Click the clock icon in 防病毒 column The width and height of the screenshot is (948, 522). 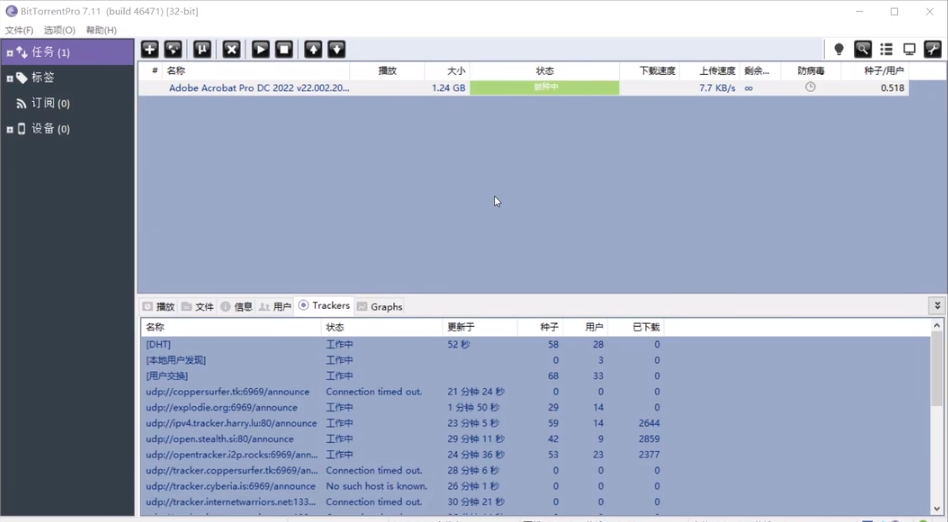[810, 87]
